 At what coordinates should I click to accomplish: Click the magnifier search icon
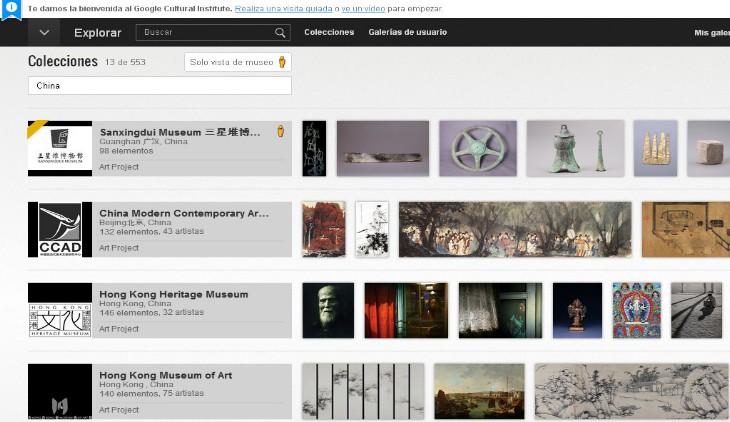click(x=280, y=33)
